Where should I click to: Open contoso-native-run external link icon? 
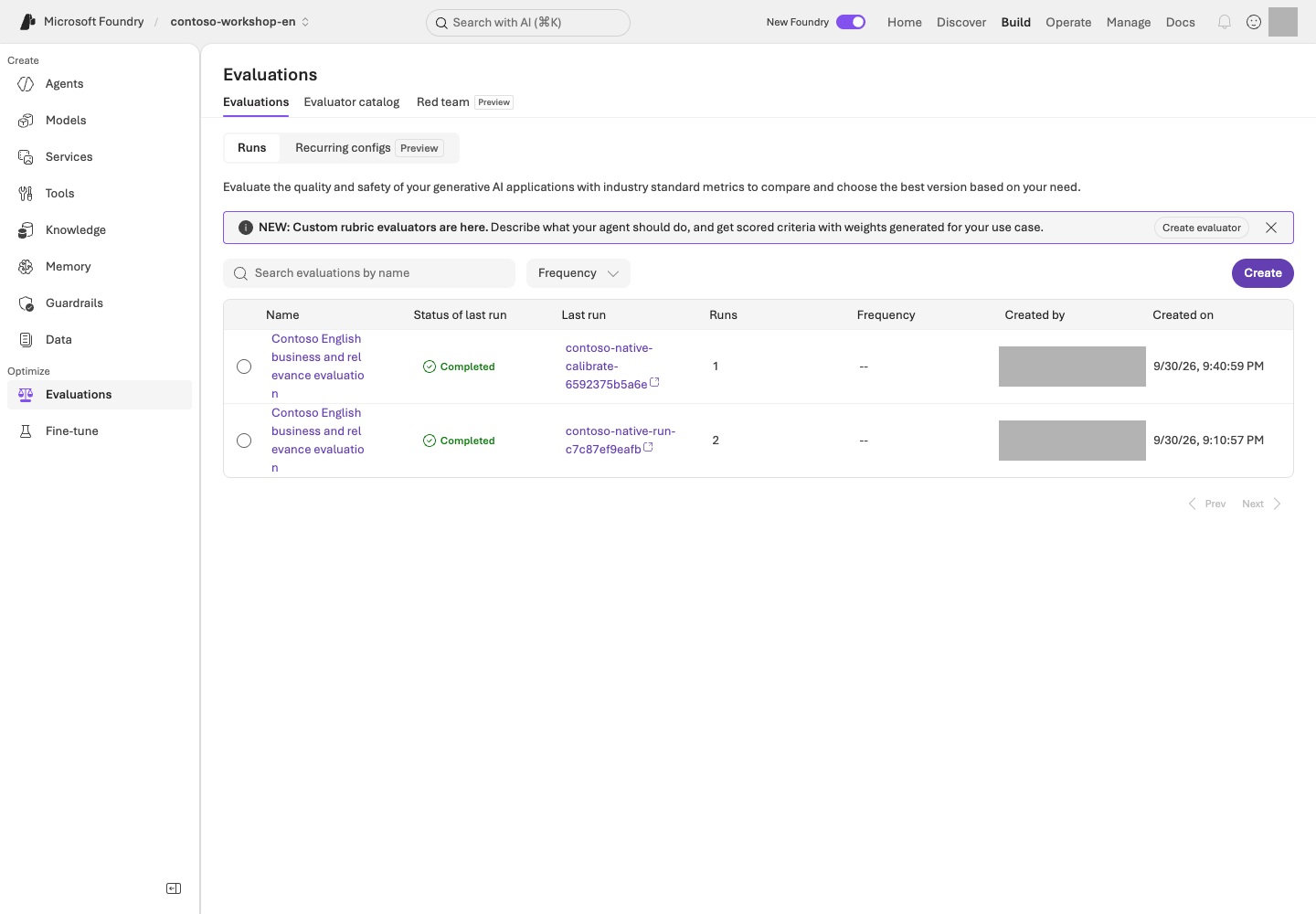point(648,448)
